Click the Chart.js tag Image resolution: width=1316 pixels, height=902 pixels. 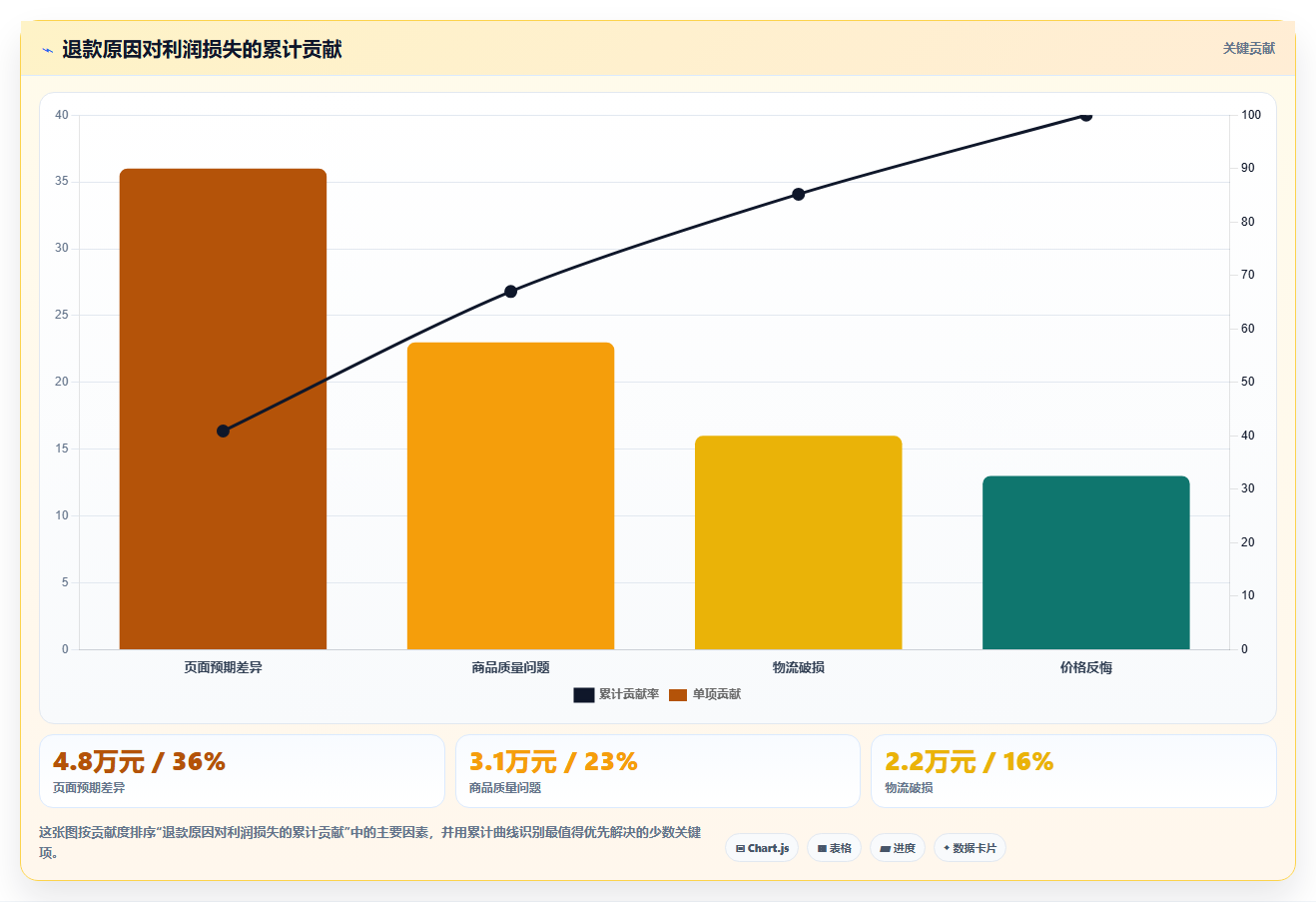click(762, 848)
